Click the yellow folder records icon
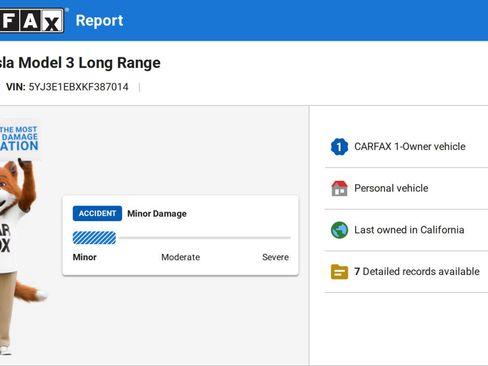The width and height of the screenshot is (488, 366). coord(339,272)
